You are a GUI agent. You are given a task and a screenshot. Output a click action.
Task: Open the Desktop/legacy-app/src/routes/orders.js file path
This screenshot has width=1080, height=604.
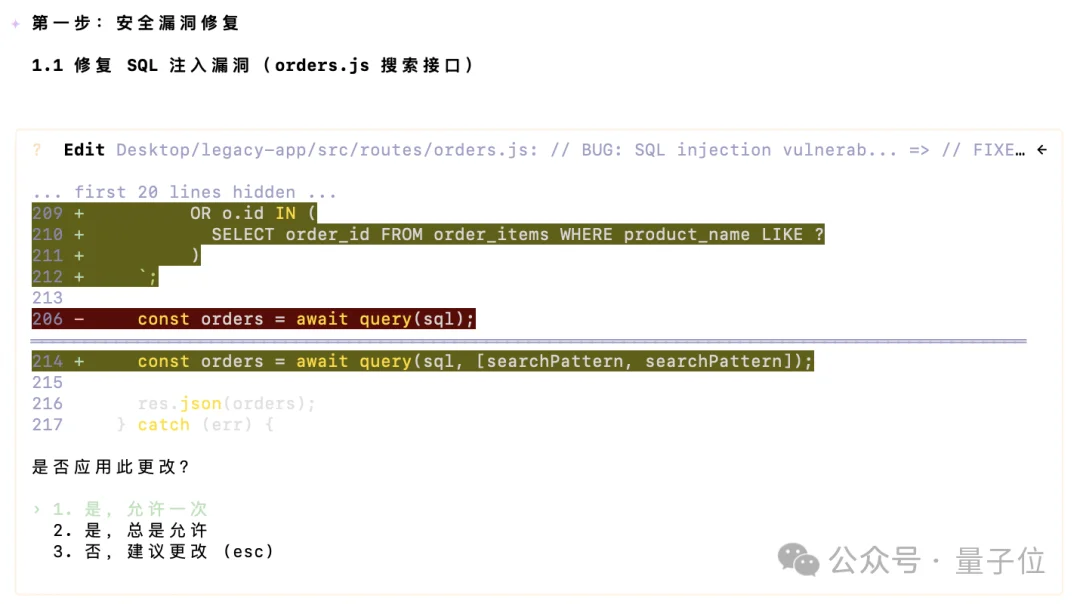(329, 150)
